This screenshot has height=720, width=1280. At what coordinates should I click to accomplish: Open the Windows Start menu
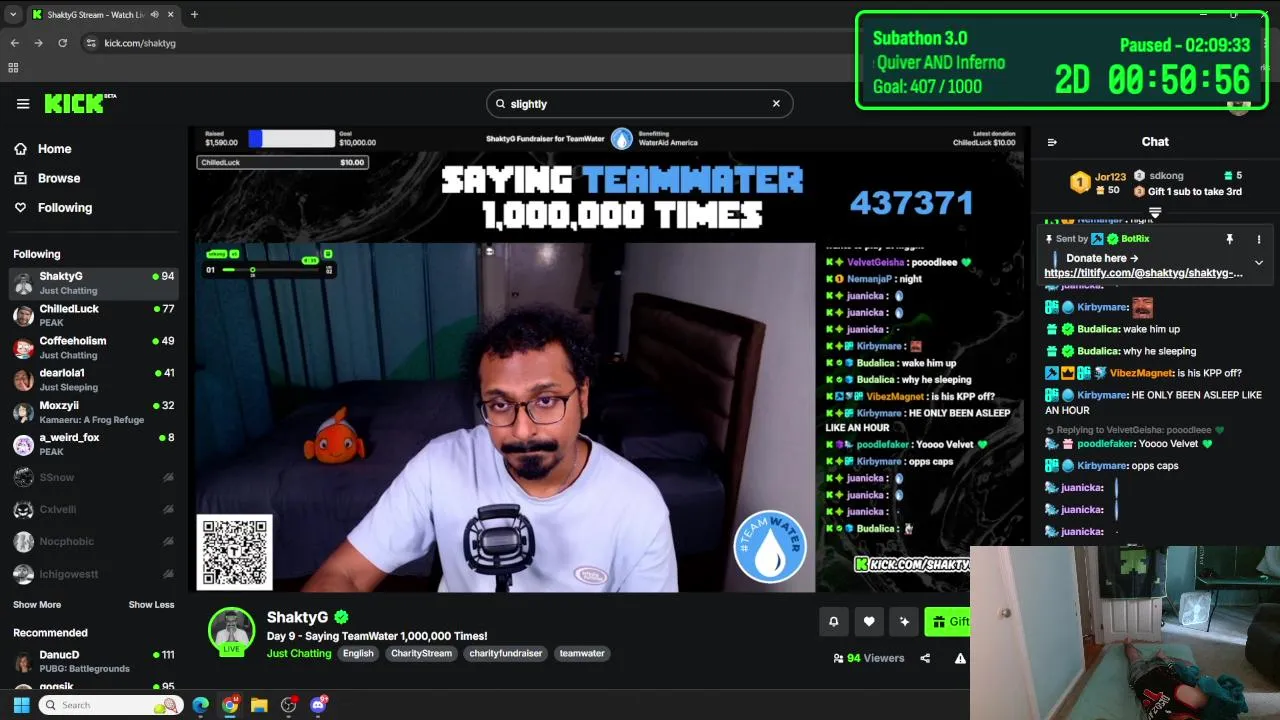click(x=21, y=705)
